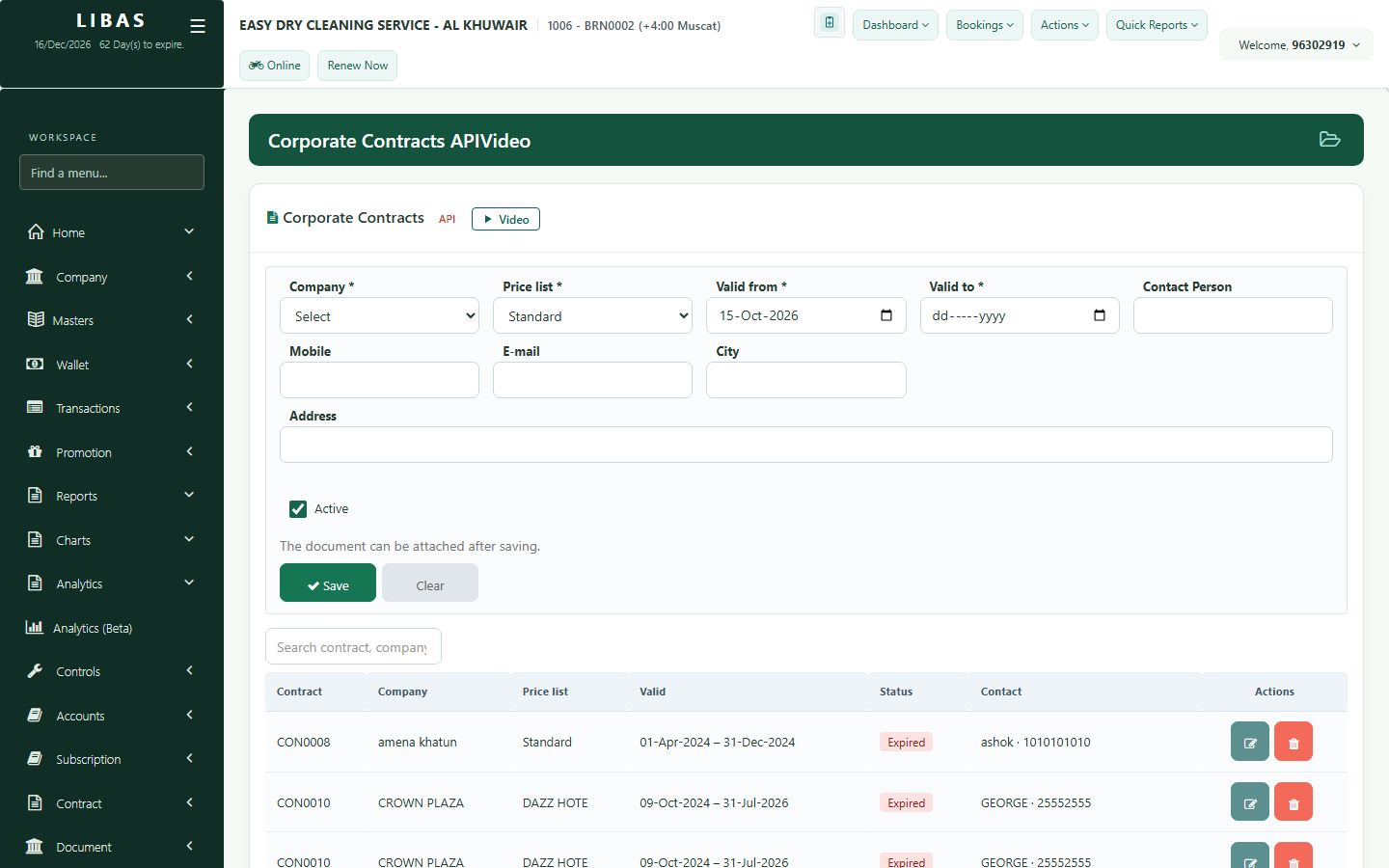Expand the Masters sidebar menu
This screenshot has width=1389, height=868.
coord(112,320)
